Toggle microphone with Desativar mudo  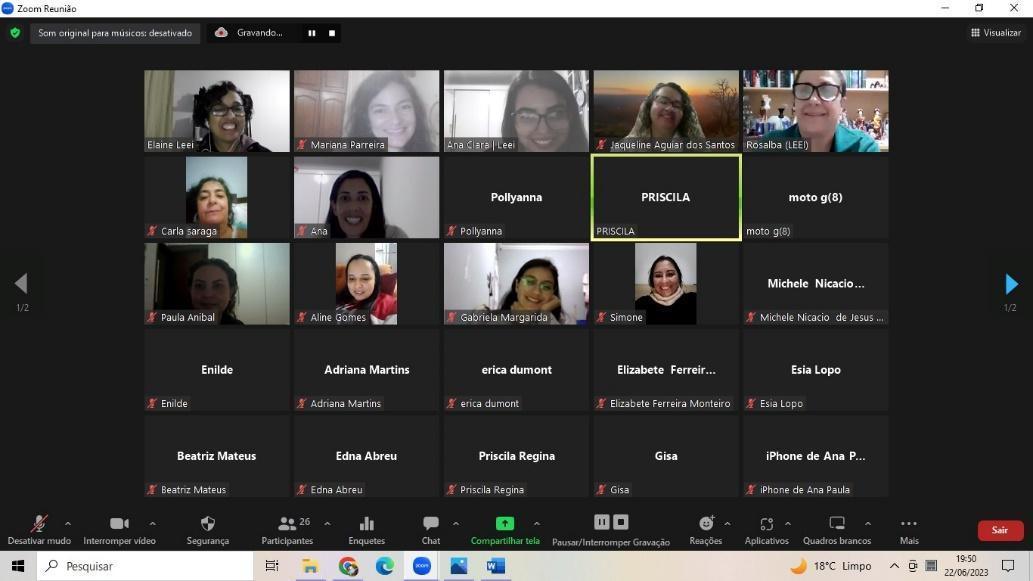coord(39,530)
